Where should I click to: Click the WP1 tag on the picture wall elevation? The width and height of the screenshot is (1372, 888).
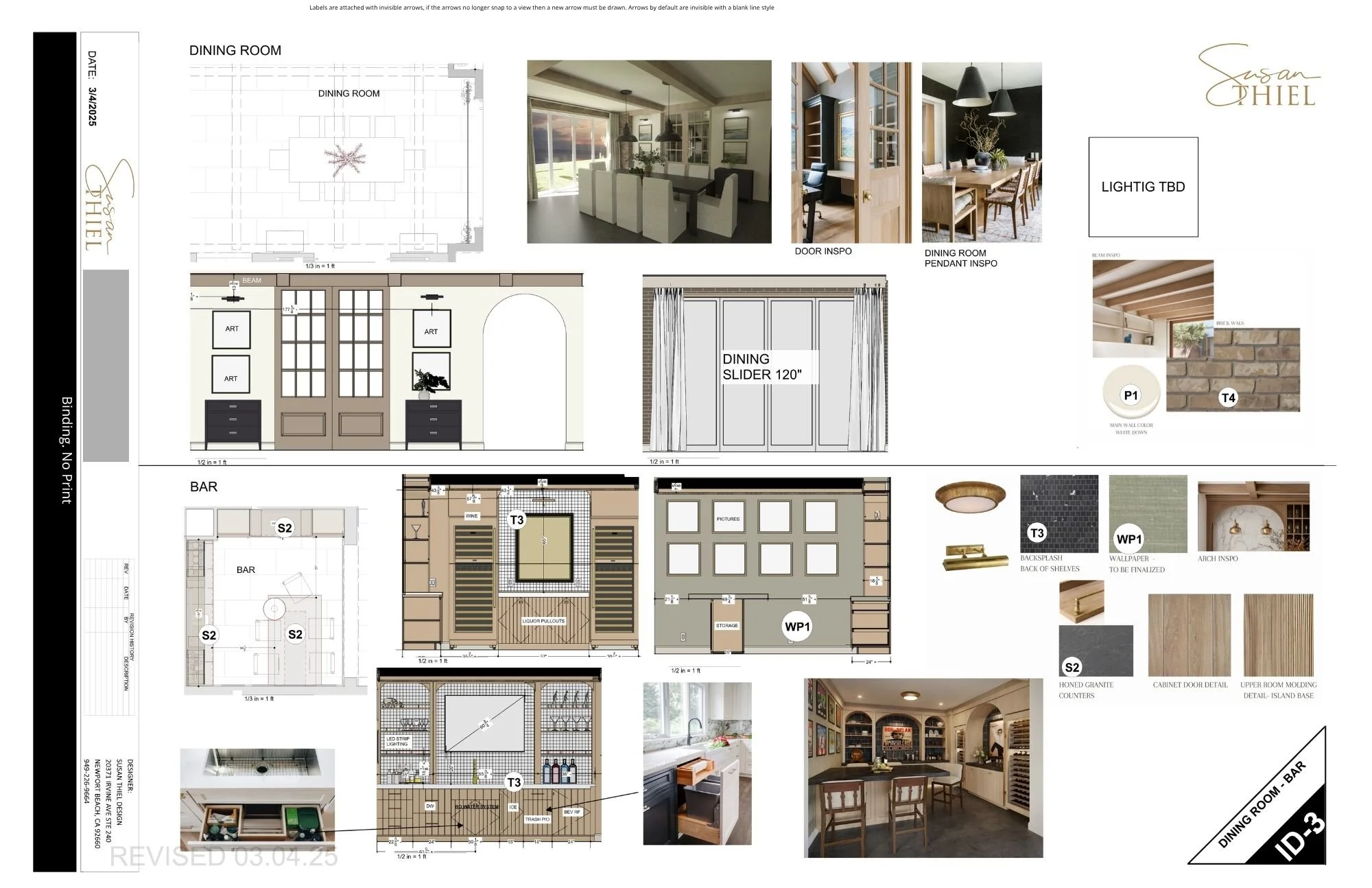click(797, 627)
